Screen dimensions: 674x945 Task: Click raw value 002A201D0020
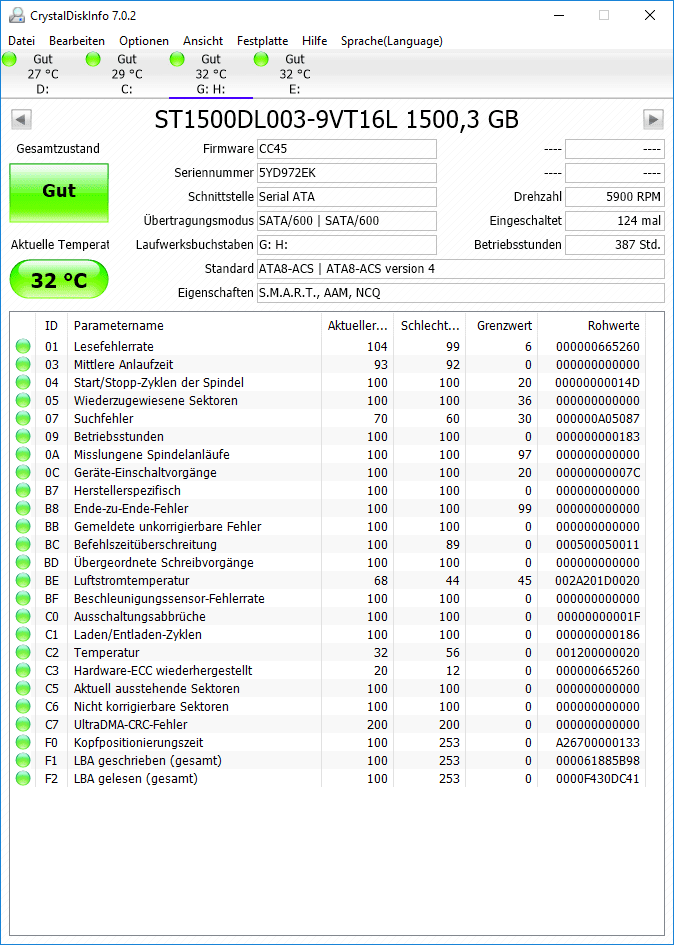coord(597,580)
